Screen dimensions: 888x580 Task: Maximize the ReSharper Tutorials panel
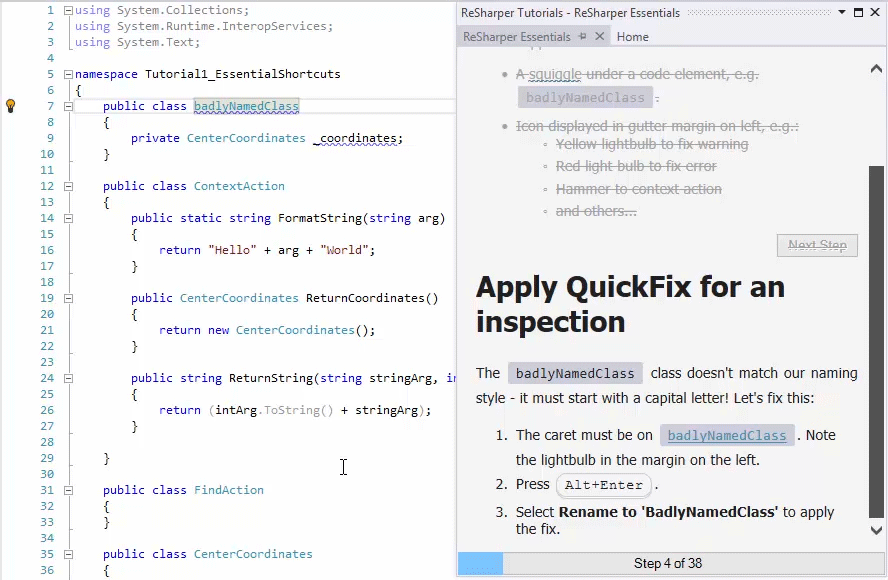click(858, 13)
